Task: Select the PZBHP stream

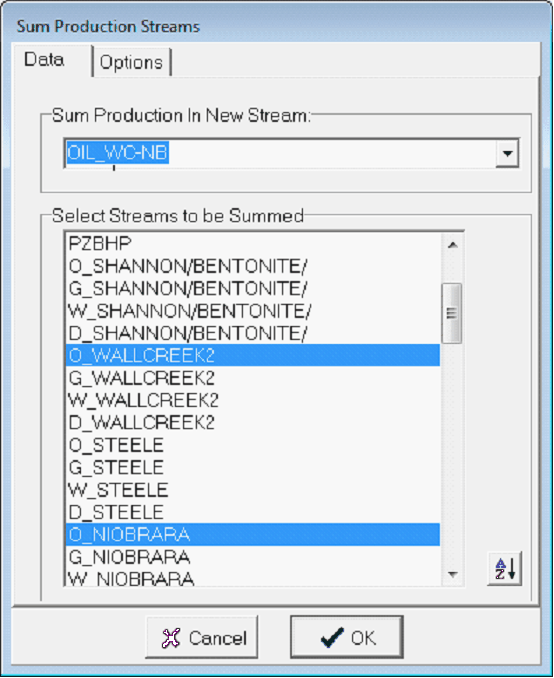Action: pos(253,243)
